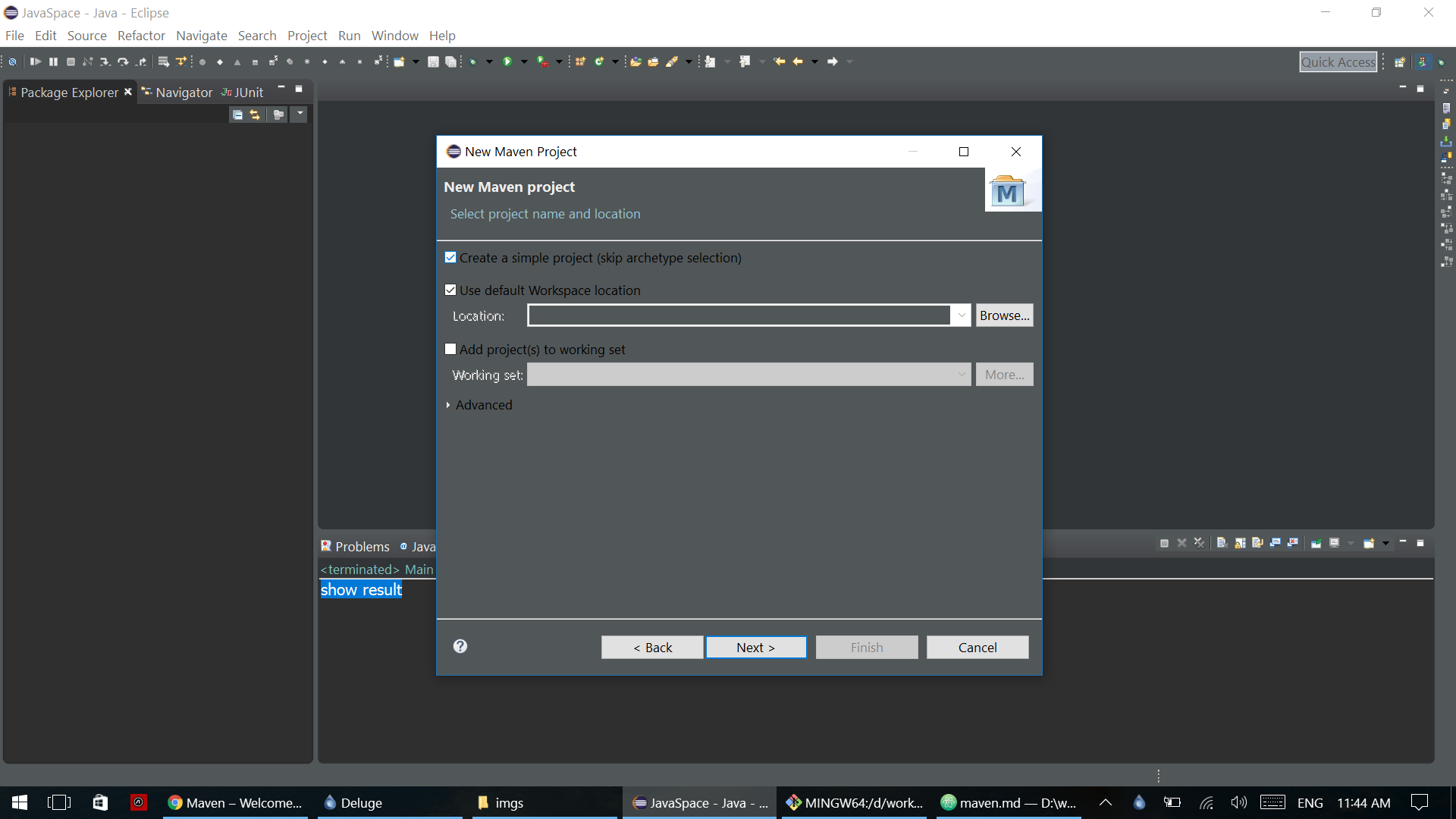
Task: Toggle Pin Console icon
Action: tap(1316, 543)
